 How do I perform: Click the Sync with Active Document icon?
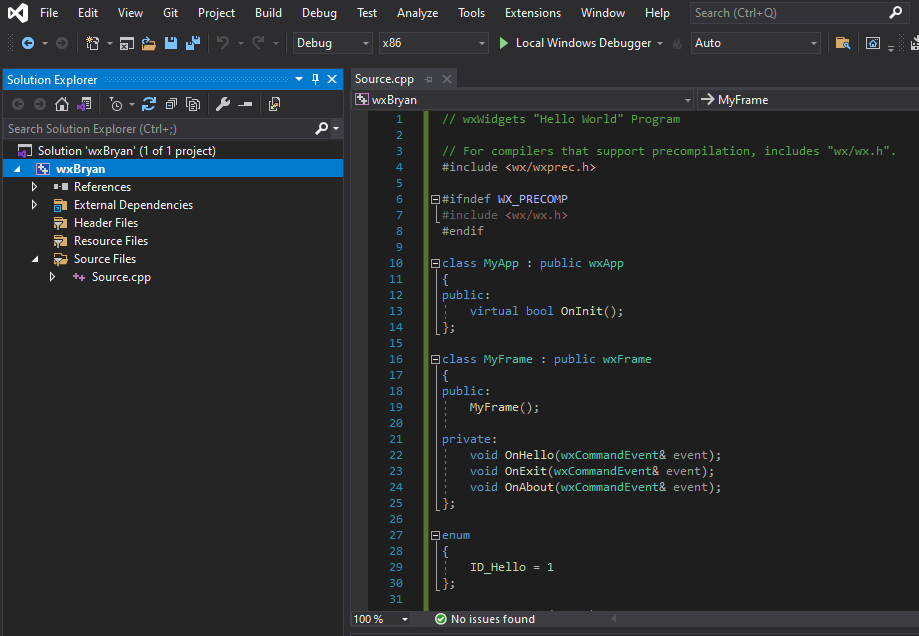149,104
